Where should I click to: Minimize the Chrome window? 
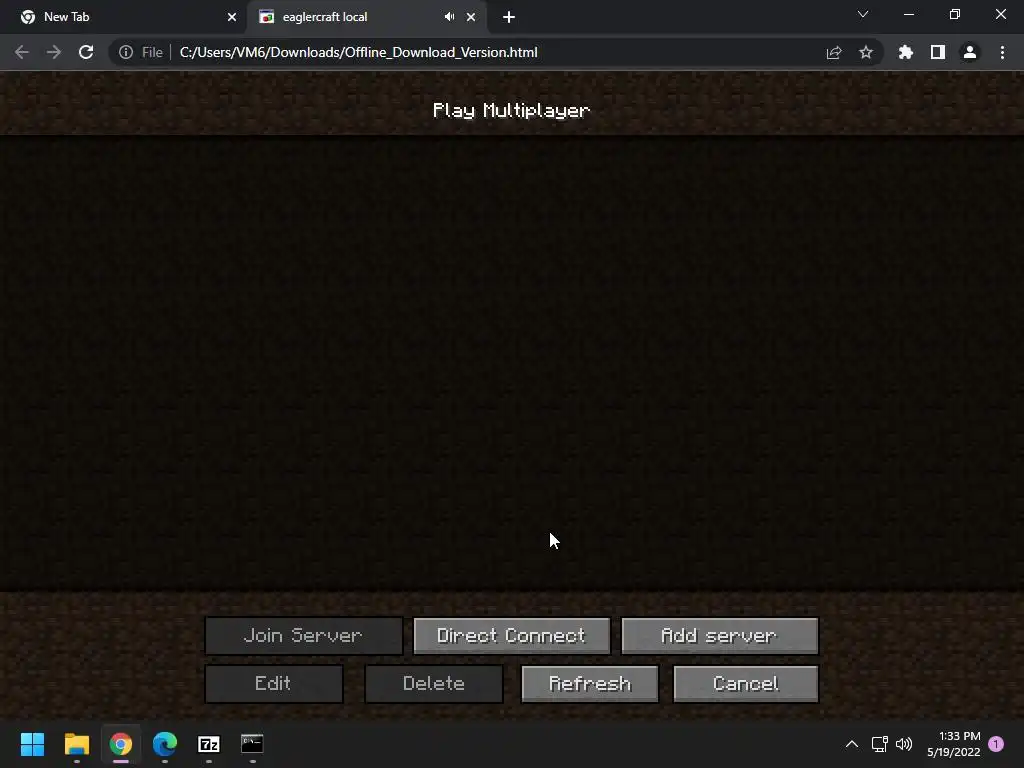click(908, 14)
